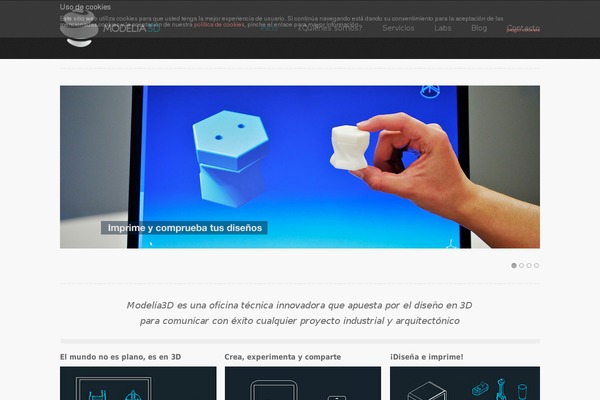Go to the Servicios menu

(x=398, y=28)
